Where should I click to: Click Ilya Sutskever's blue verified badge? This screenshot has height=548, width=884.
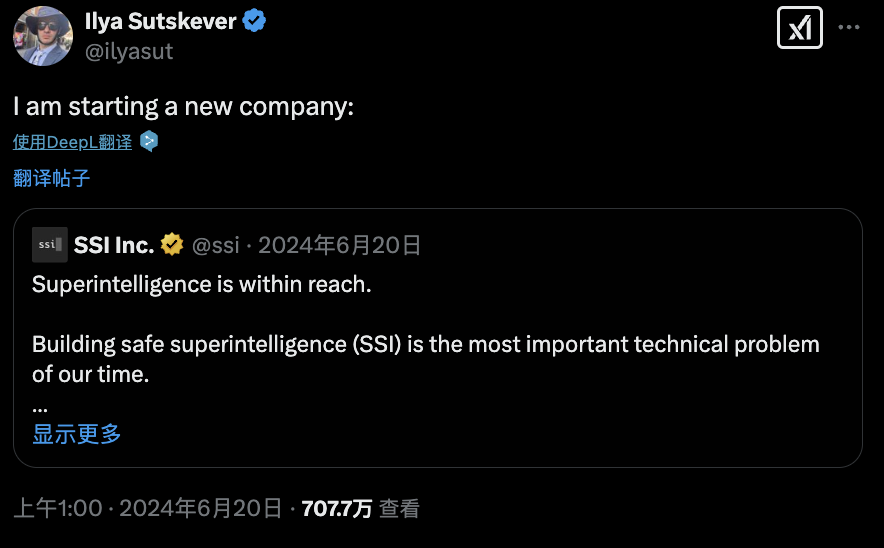pyautogui.click(x=254, y=21)
